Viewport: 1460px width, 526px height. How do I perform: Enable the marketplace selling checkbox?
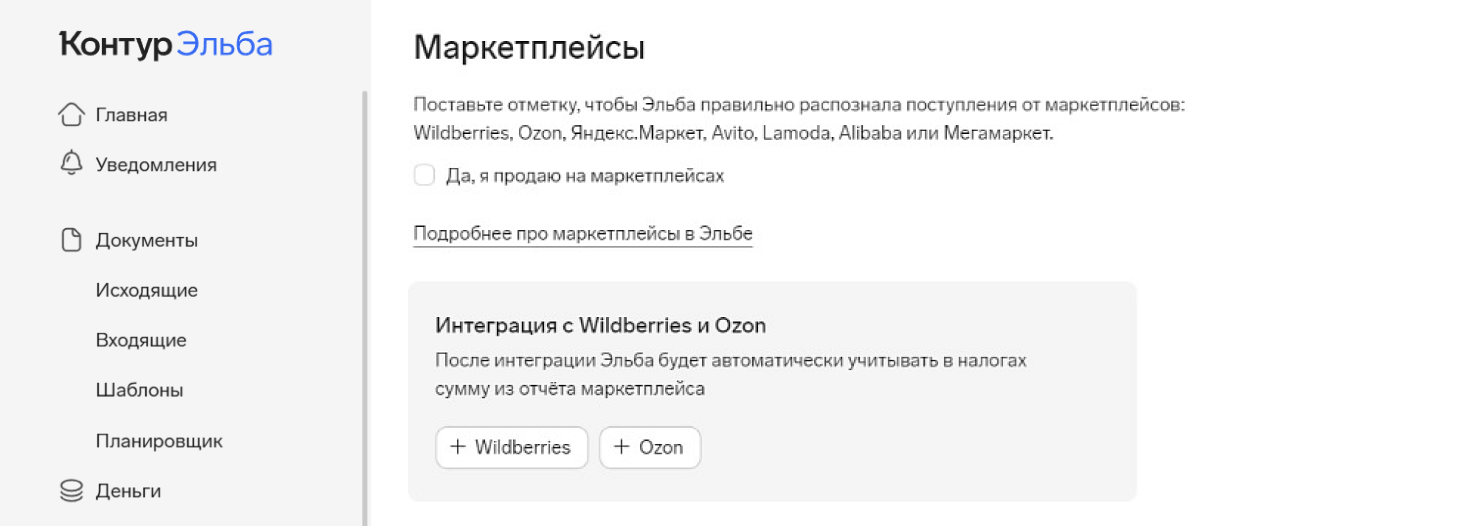[425, 176]
